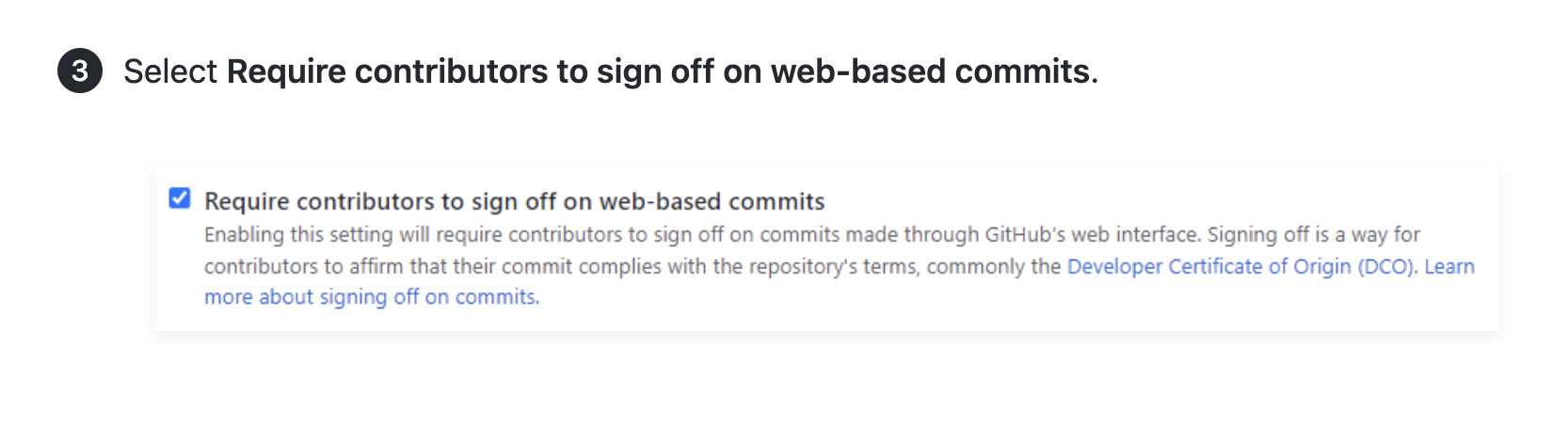Click the "Learn" link text ending the second line
The image size is (1568, 427).
(1449, 266)
